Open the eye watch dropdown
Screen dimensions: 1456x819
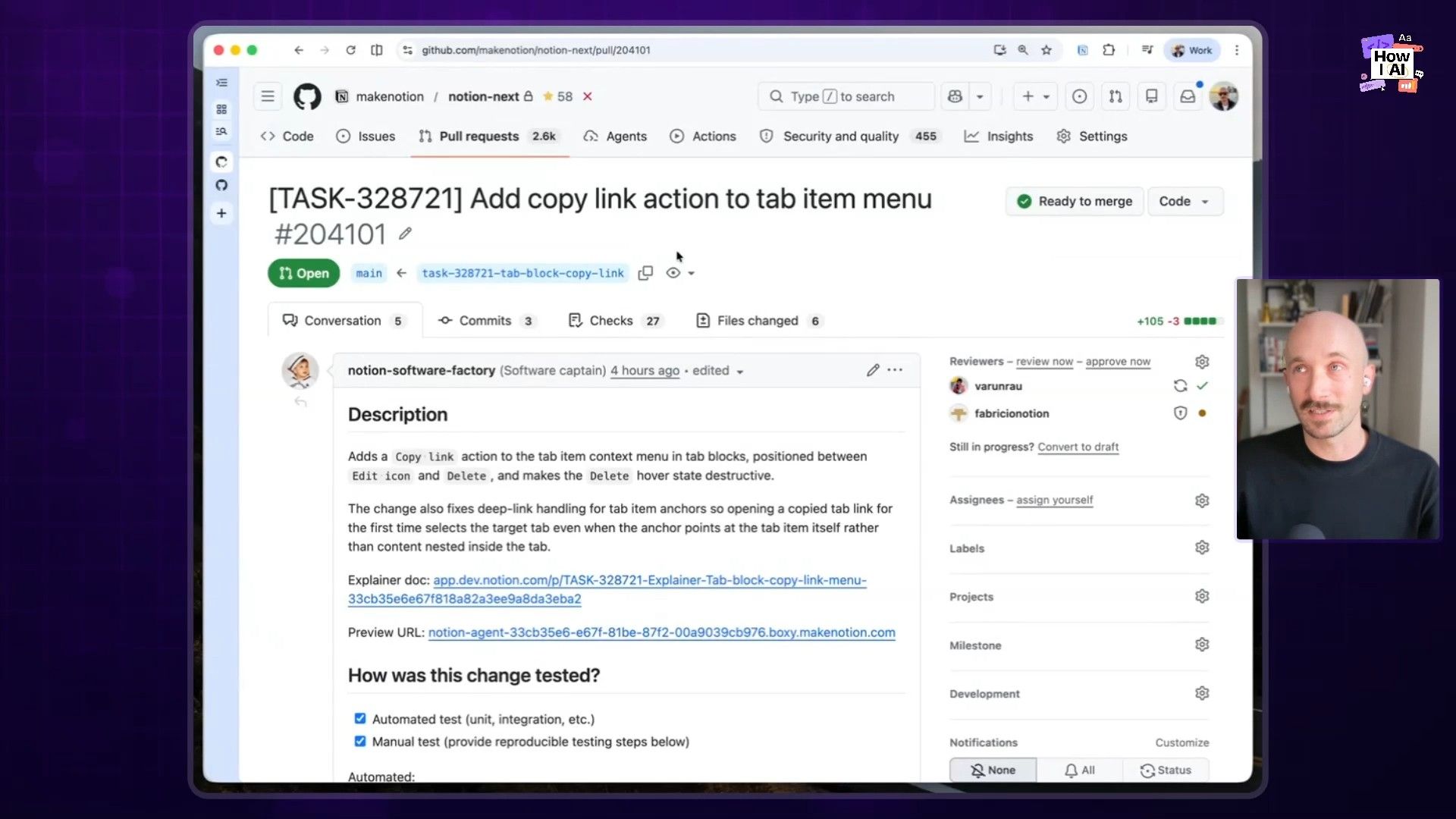click(x=680, y=273)
